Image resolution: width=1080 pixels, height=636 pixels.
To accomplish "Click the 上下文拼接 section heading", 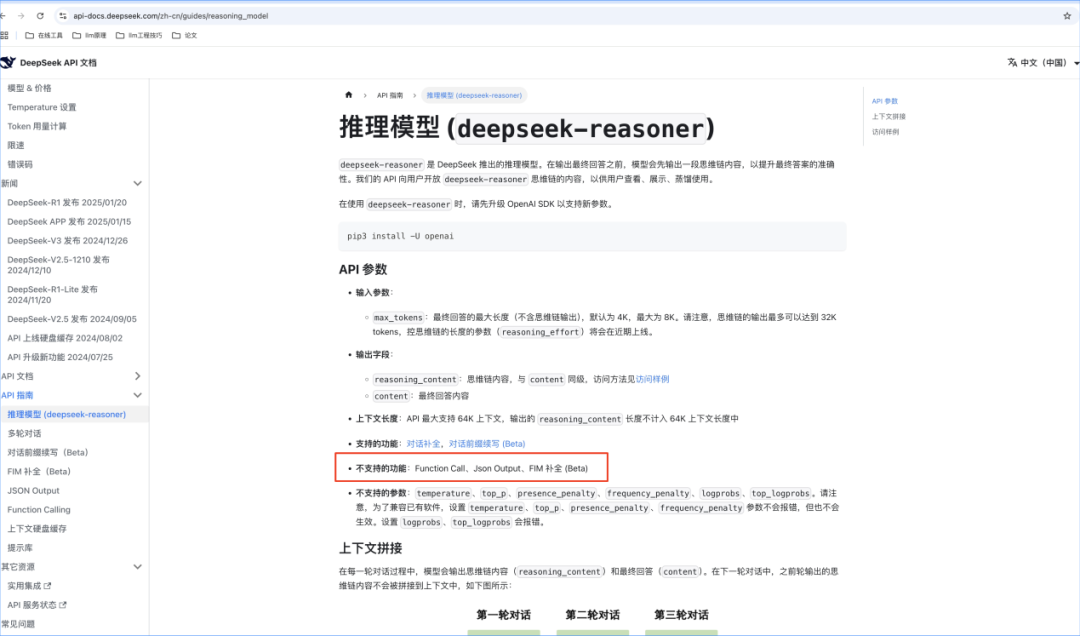I will 371,548.
